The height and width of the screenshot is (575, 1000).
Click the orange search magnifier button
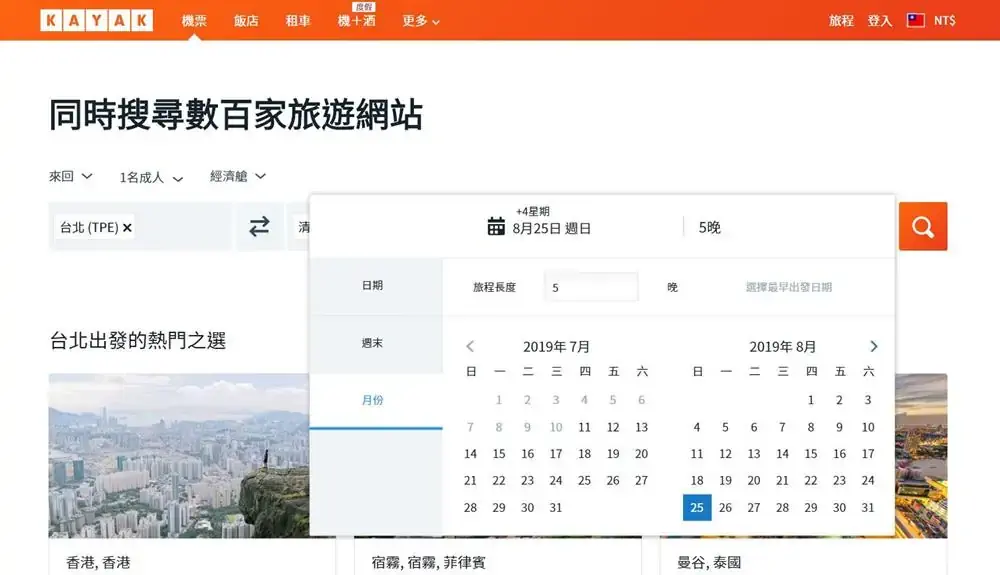[923, 226]
